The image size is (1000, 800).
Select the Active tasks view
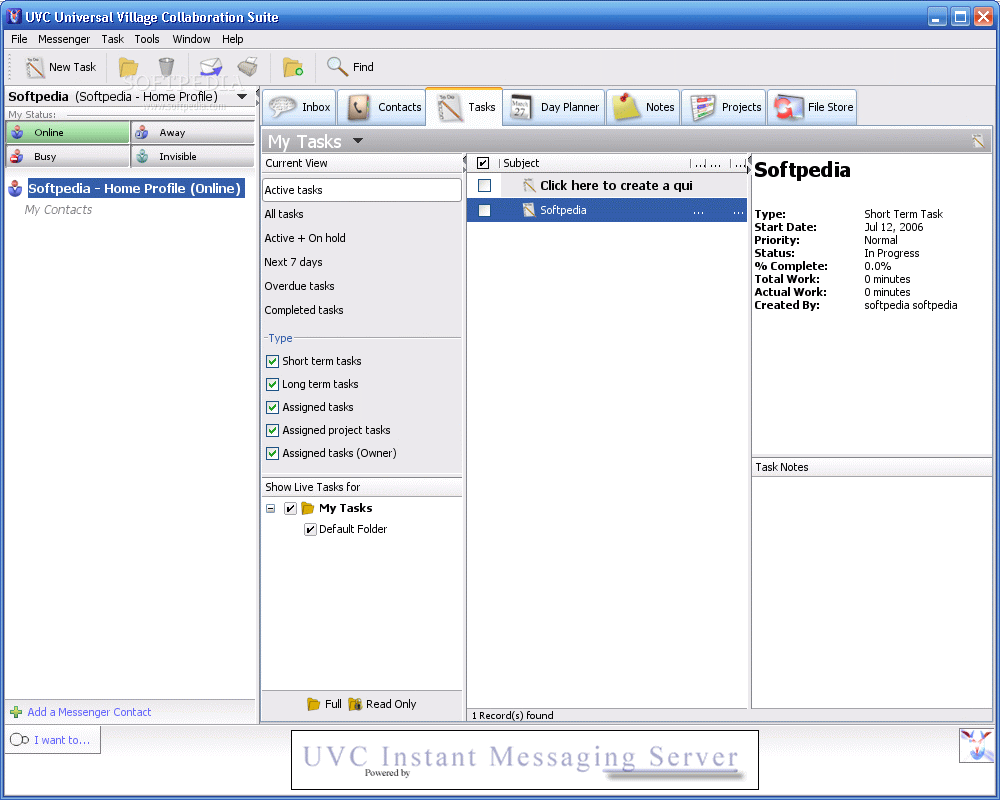coord(362,190)
